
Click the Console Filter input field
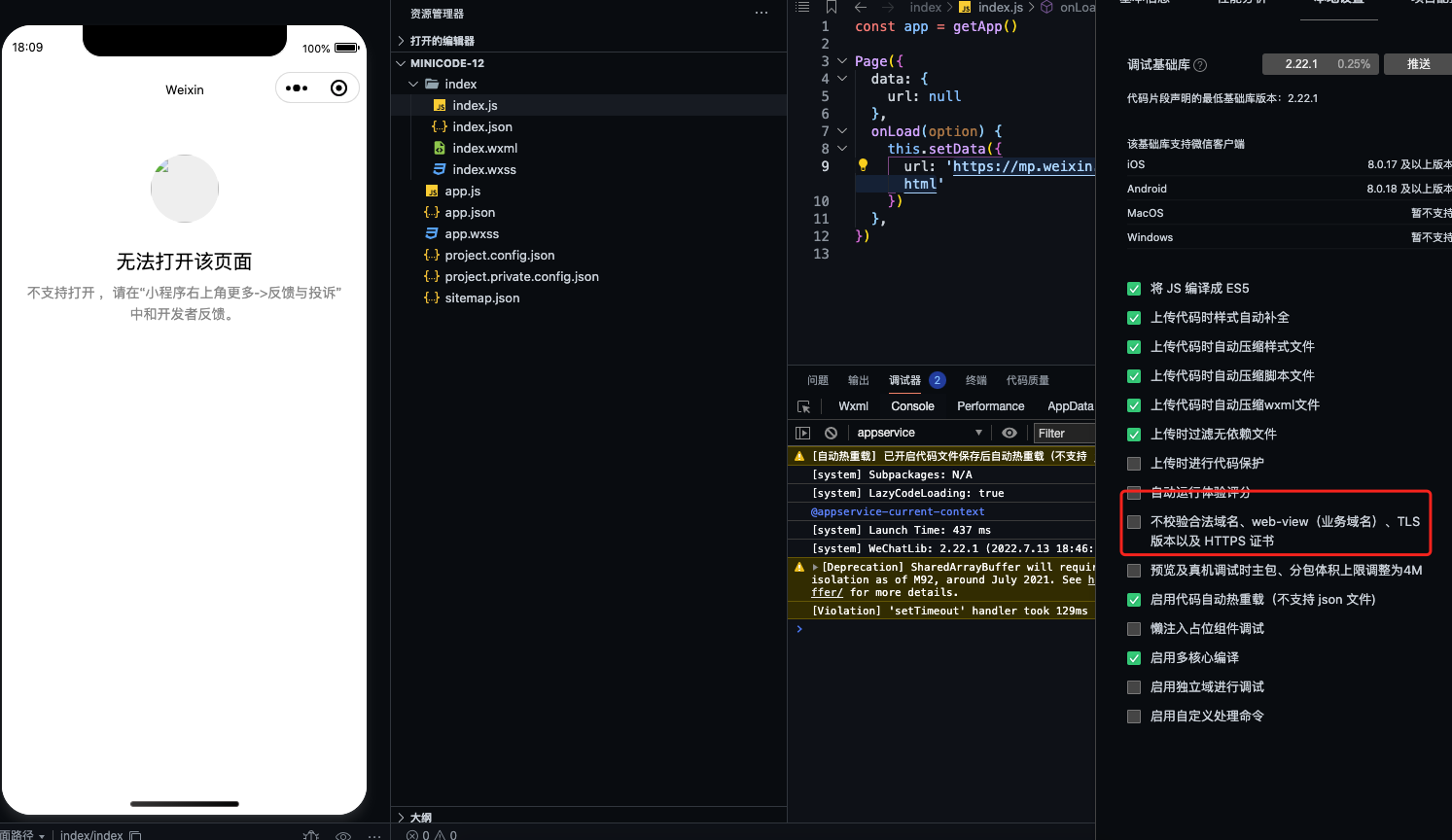pos(1064,433)
